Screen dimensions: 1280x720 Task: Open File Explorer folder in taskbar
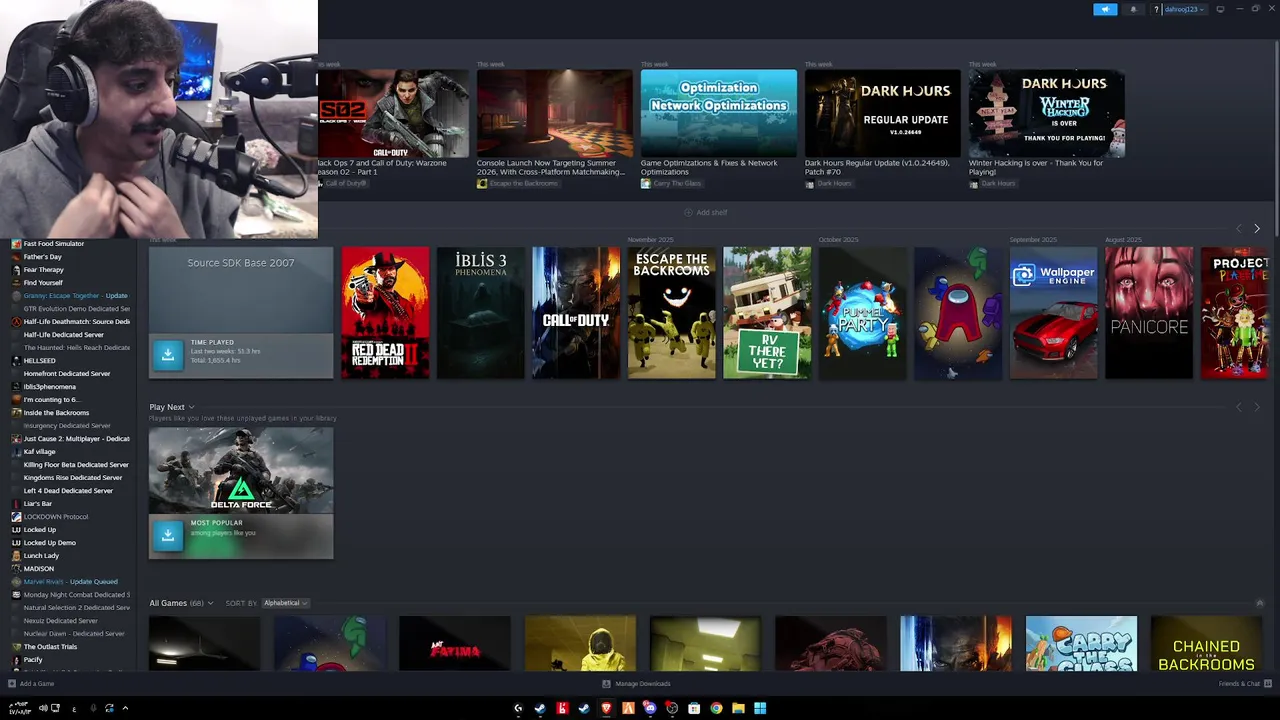click(x=738, y=708)
